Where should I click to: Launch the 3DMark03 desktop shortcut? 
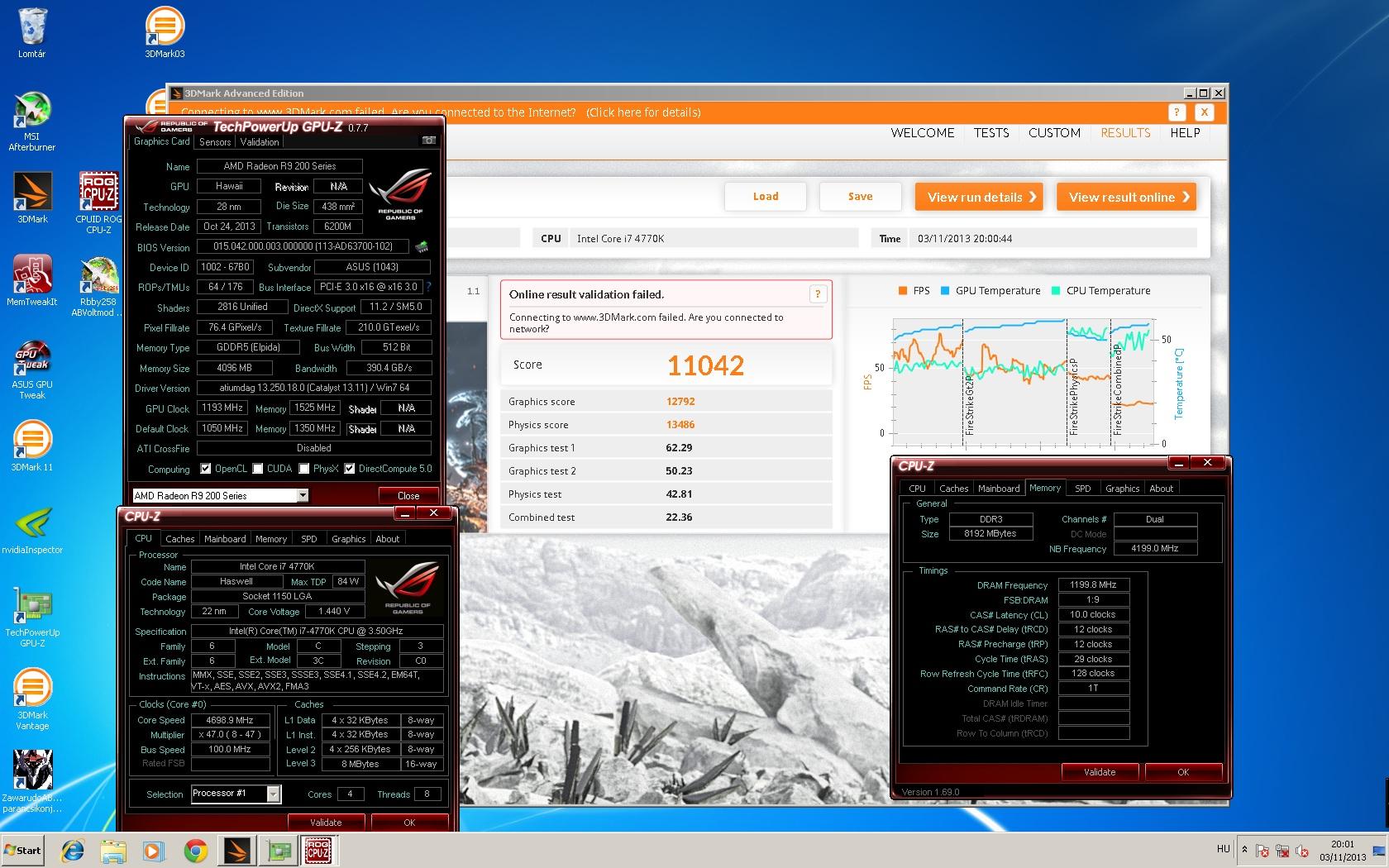pyautogui.click(x=165, y=33)
